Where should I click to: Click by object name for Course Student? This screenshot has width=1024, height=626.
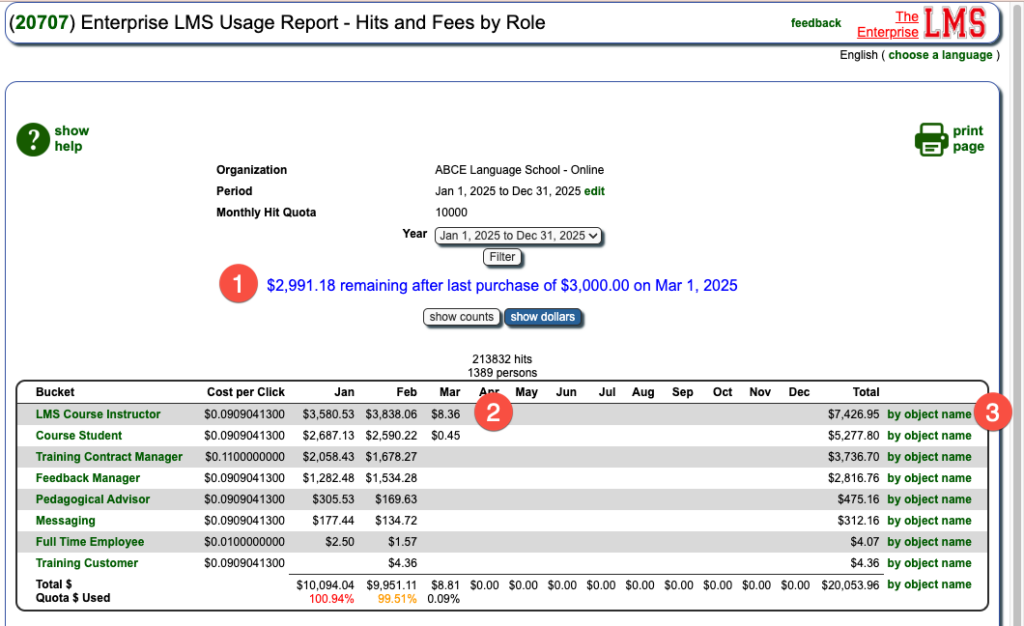929,435
